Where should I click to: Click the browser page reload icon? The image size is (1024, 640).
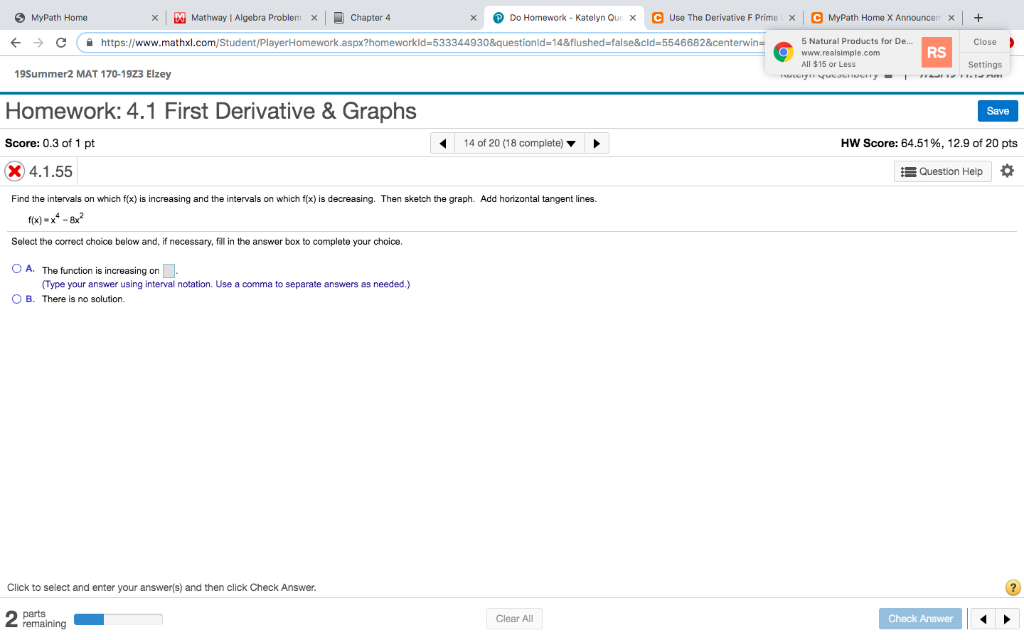point(62,41)
